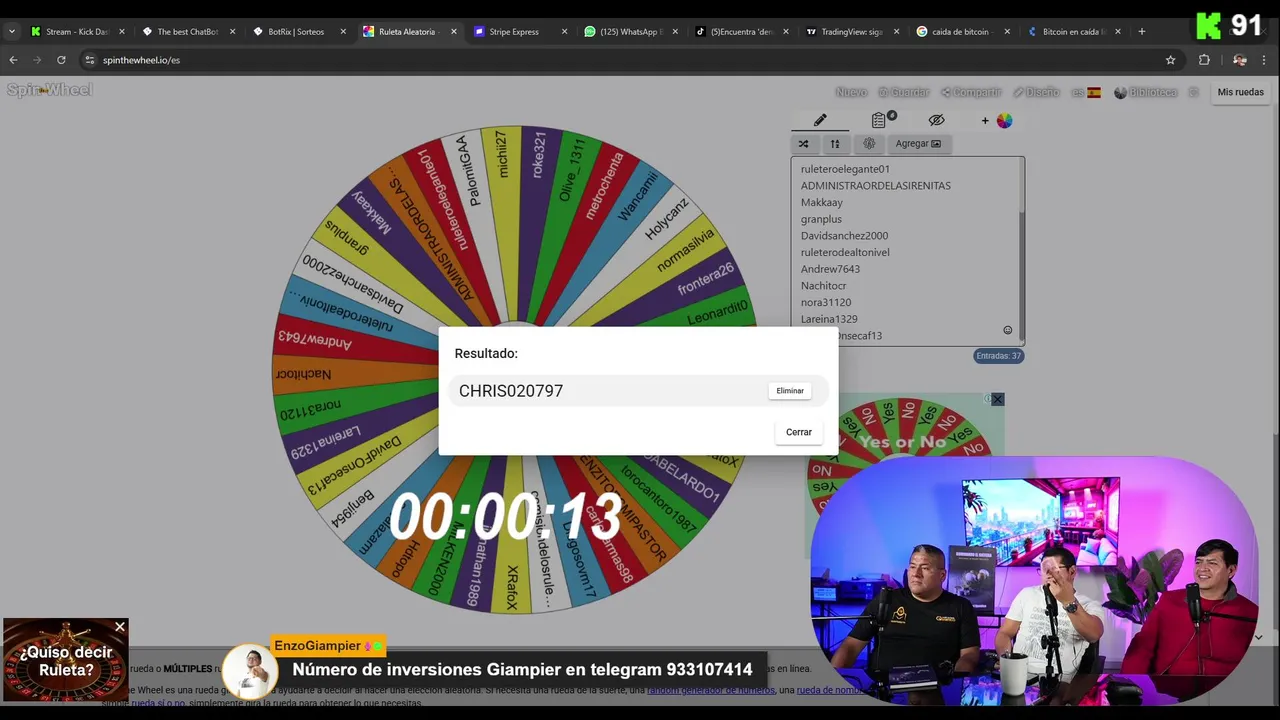Screen dimensions: 1280x720
Task: Open the clipboard results tab
Action: pos(879,120)
